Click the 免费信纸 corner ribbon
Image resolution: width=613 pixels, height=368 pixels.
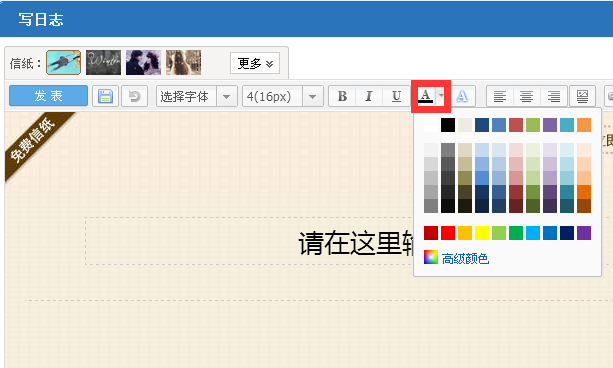34,140
